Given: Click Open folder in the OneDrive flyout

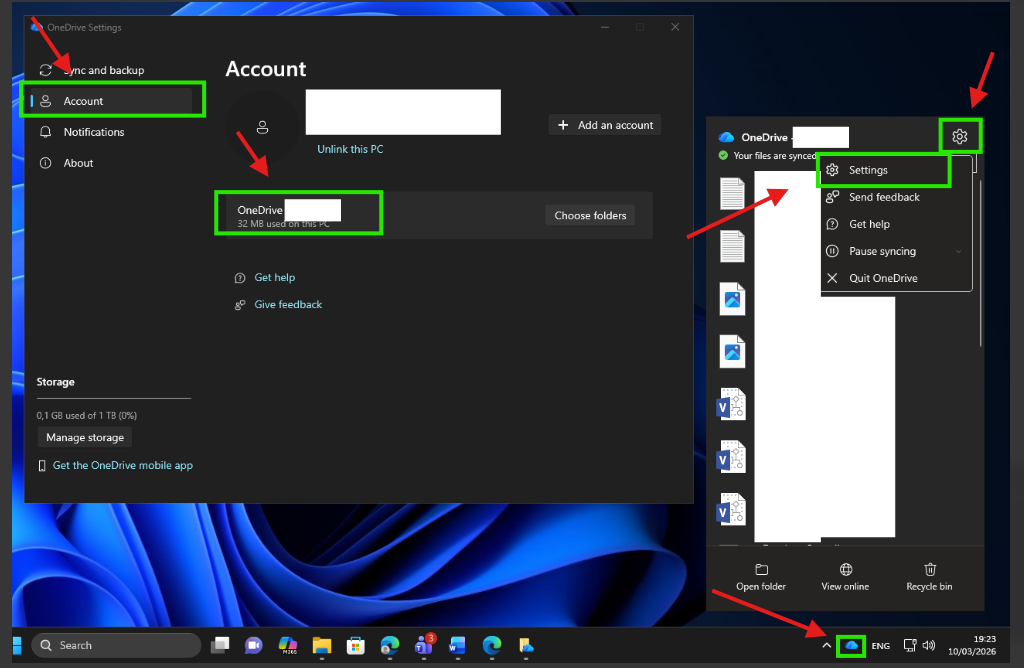Looking at the screenshot, I should tap(761, 577).
